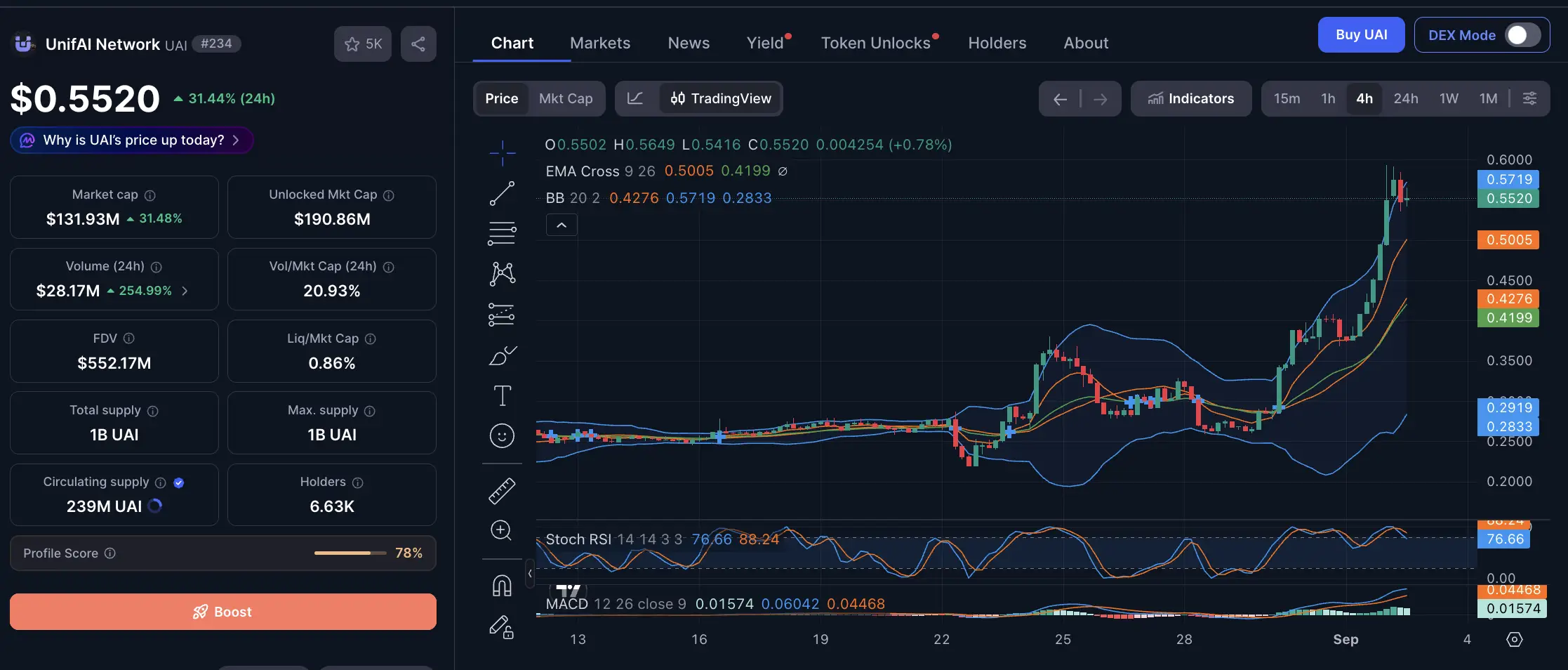Select the 1h timeframe

(x=1328, y=98)
